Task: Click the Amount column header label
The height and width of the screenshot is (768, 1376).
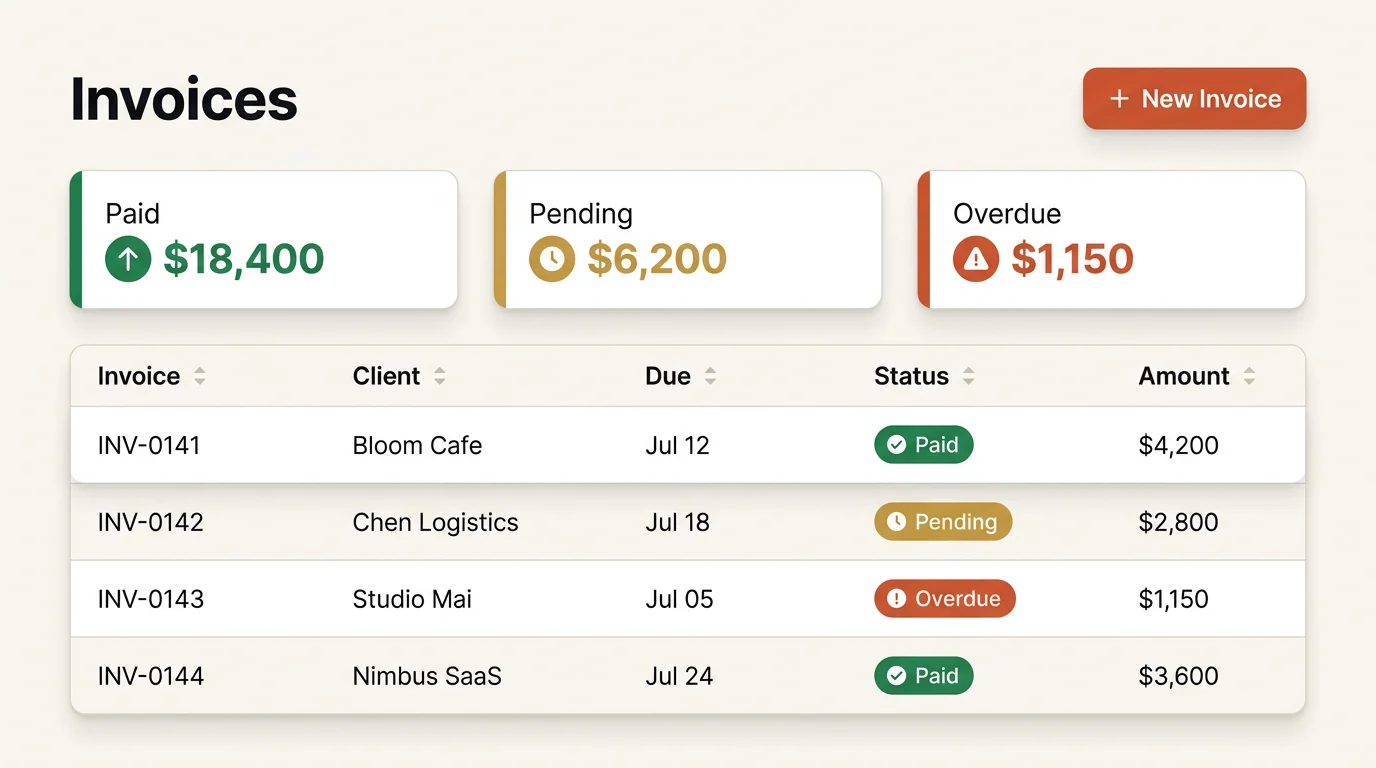Action: [1184, 376]
